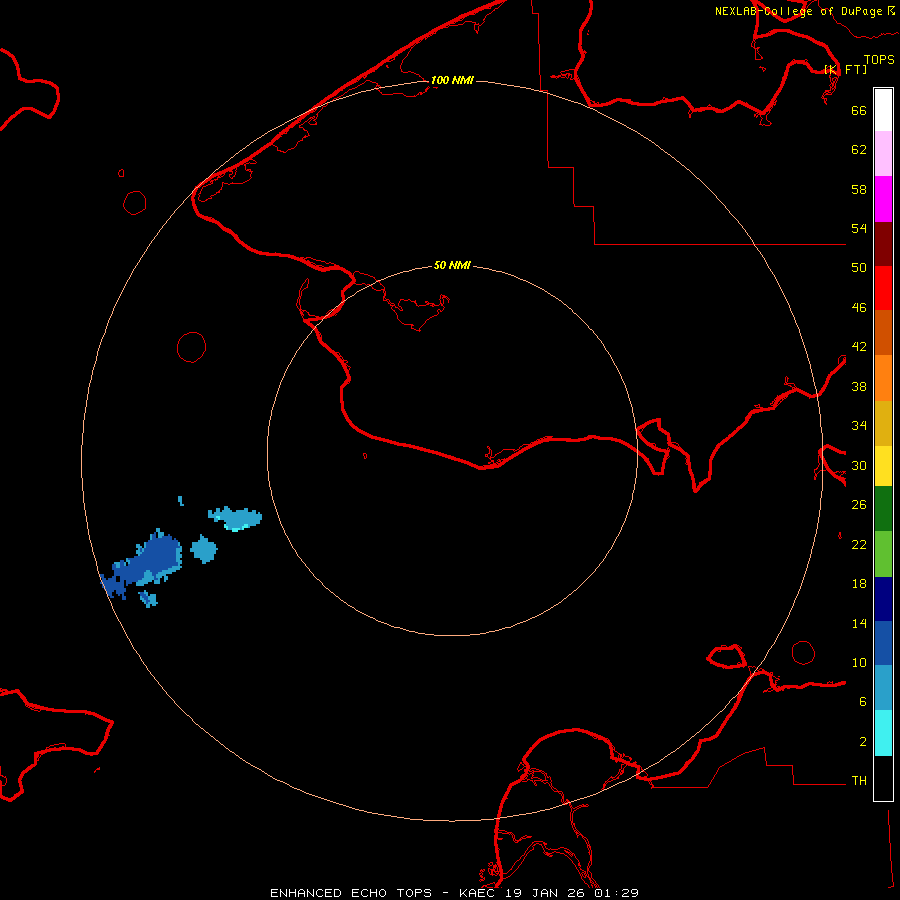Screen dimensions: 900x900
Task: Click the 66 legend value
Action: [859, 110]
